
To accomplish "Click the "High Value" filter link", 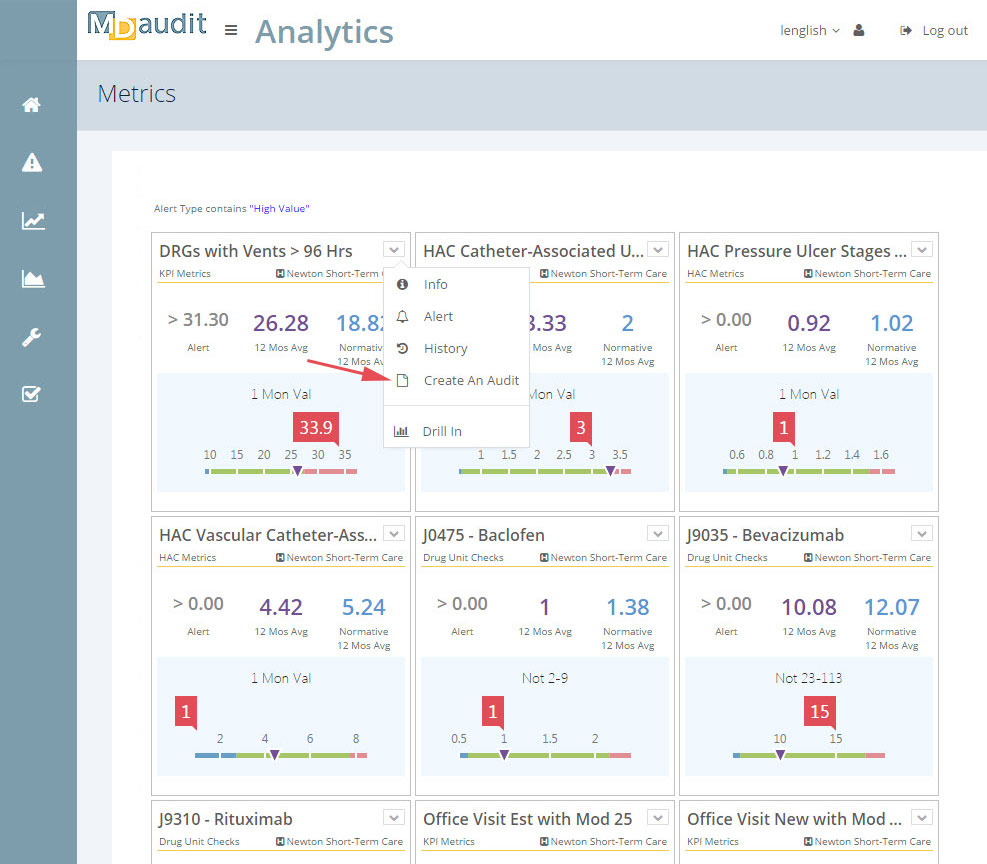I will pyautogui.click(x=279, y=209).
